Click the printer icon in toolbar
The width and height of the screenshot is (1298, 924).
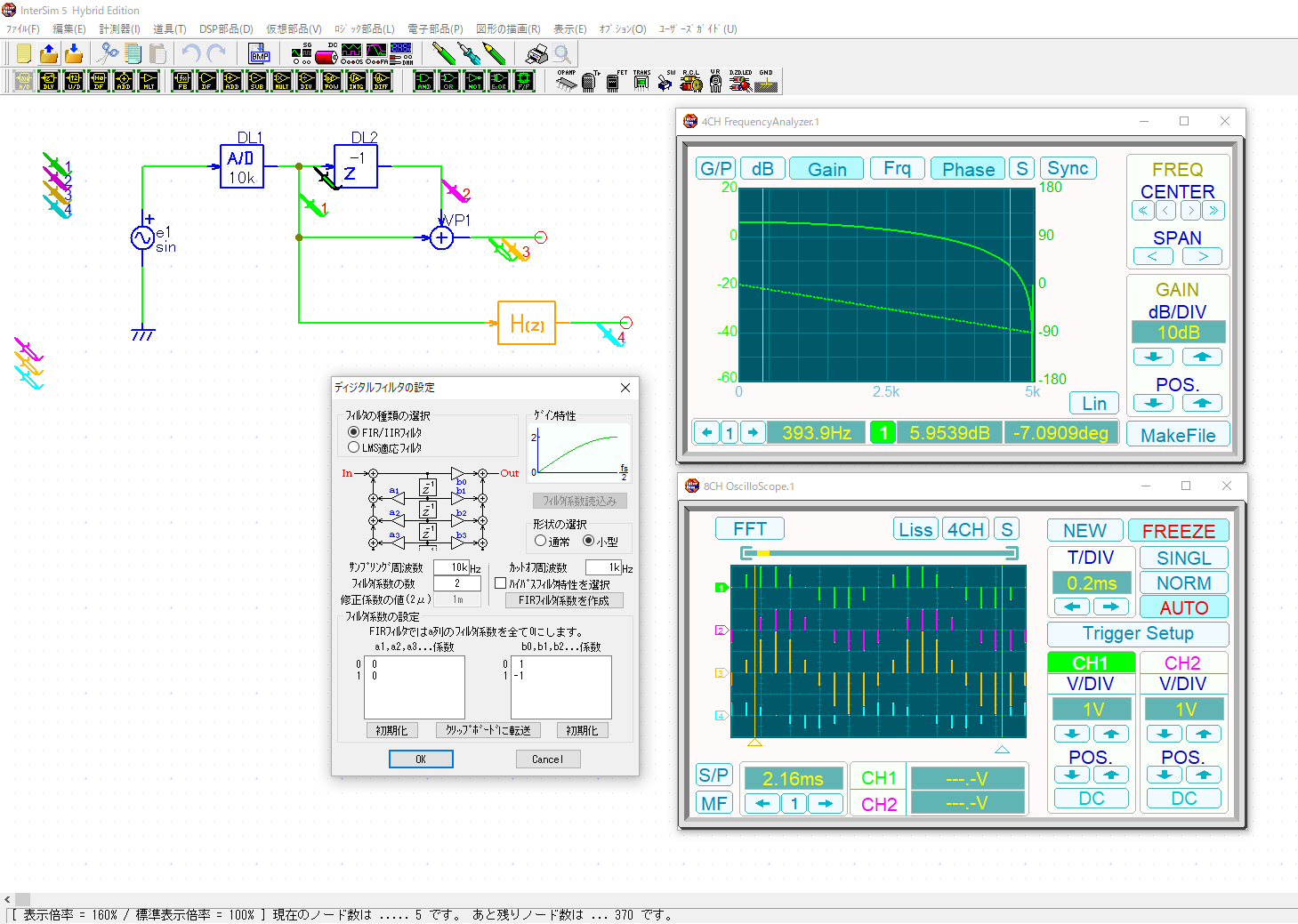click(x=536, y=54)
